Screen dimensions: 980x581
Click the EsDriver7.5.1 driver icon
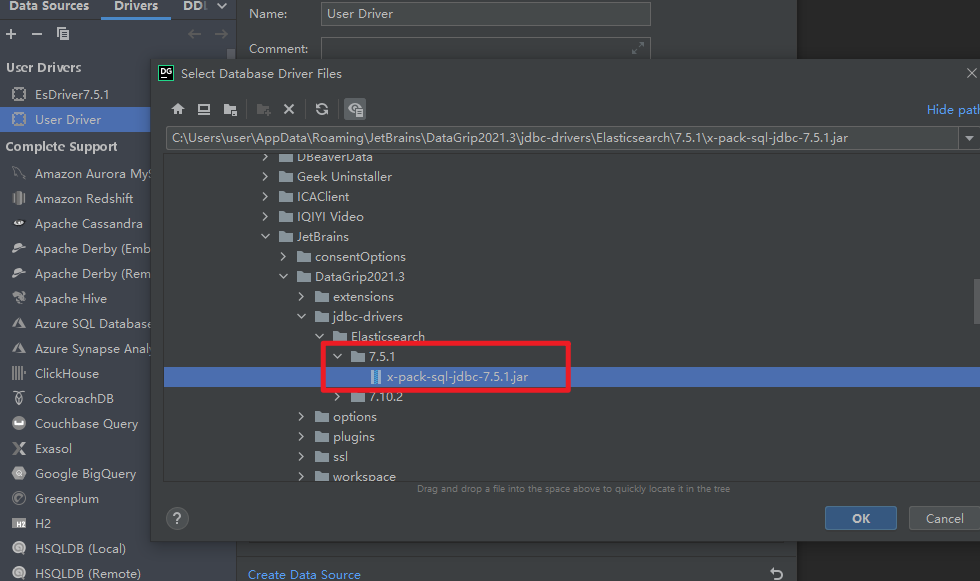[x=19, y=94]
